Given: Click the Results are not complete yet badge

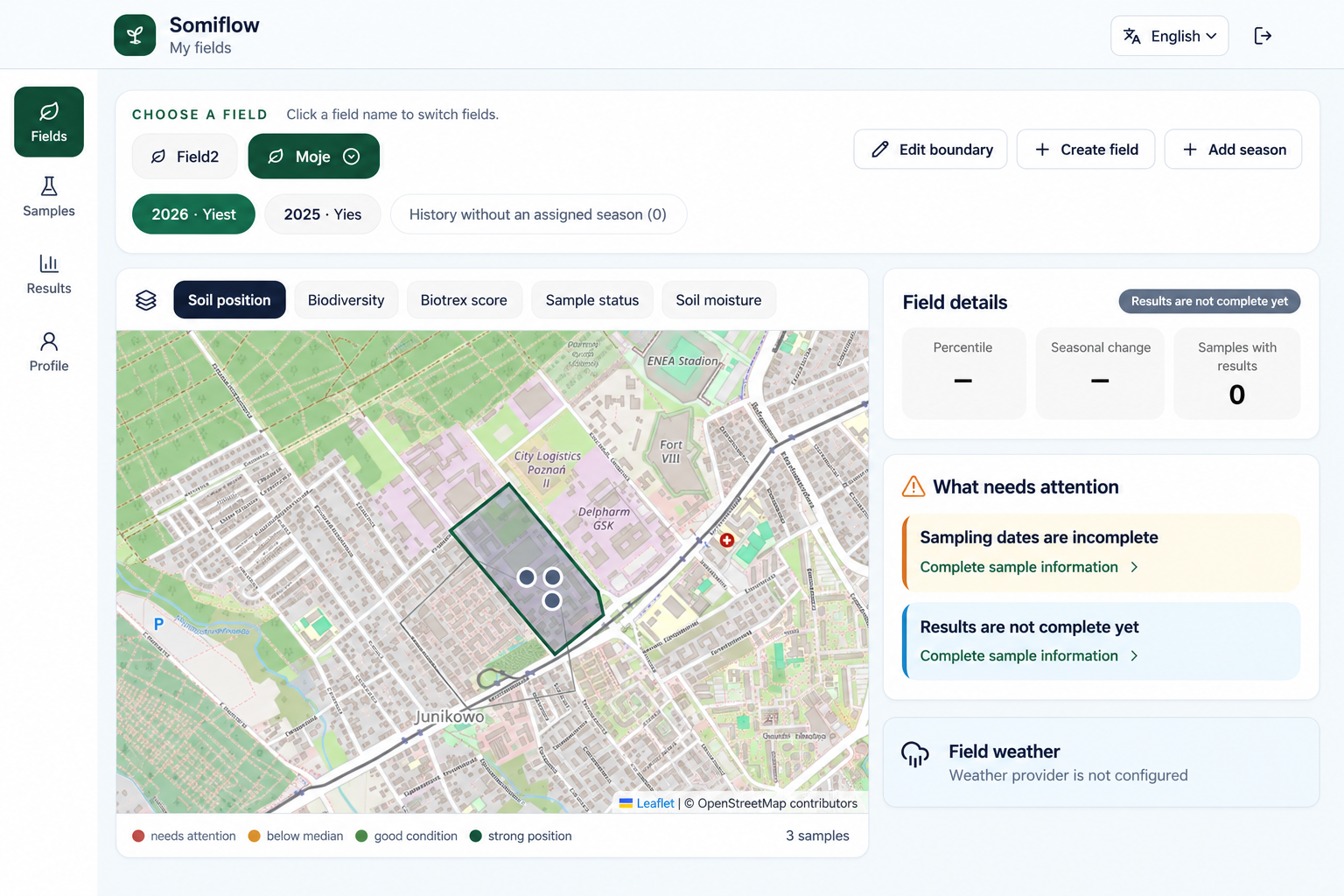Looking at the screenshot, I should pos(1209,301).
